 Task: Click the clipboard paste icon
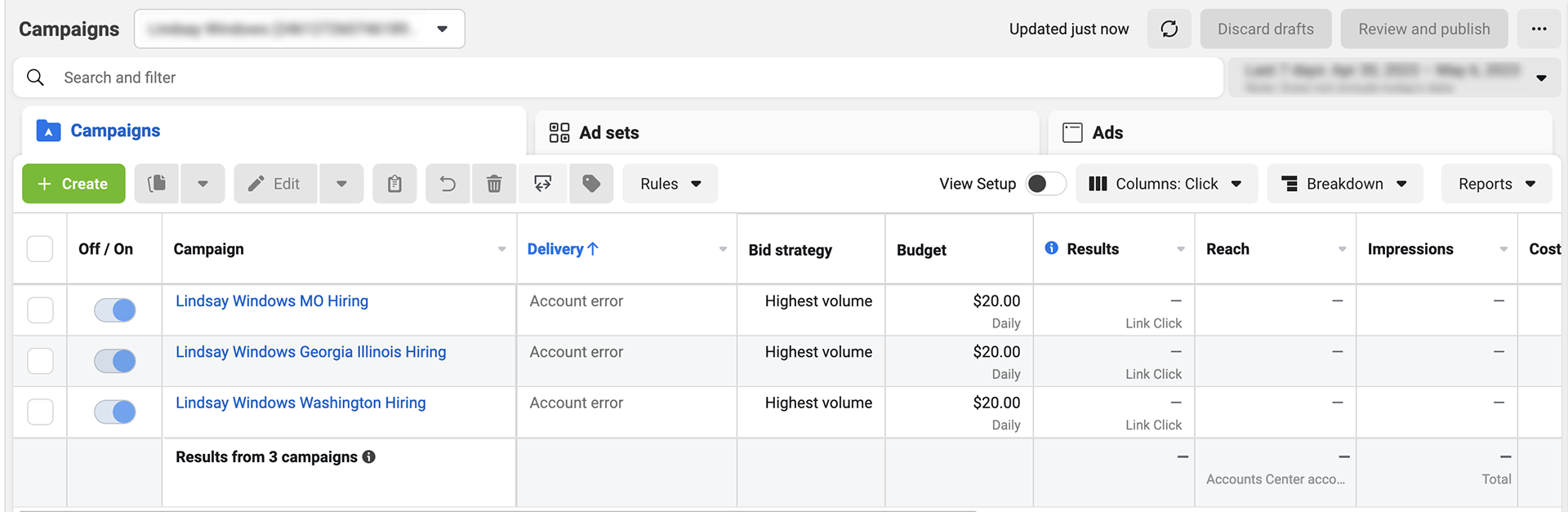(x=394, y=184)
